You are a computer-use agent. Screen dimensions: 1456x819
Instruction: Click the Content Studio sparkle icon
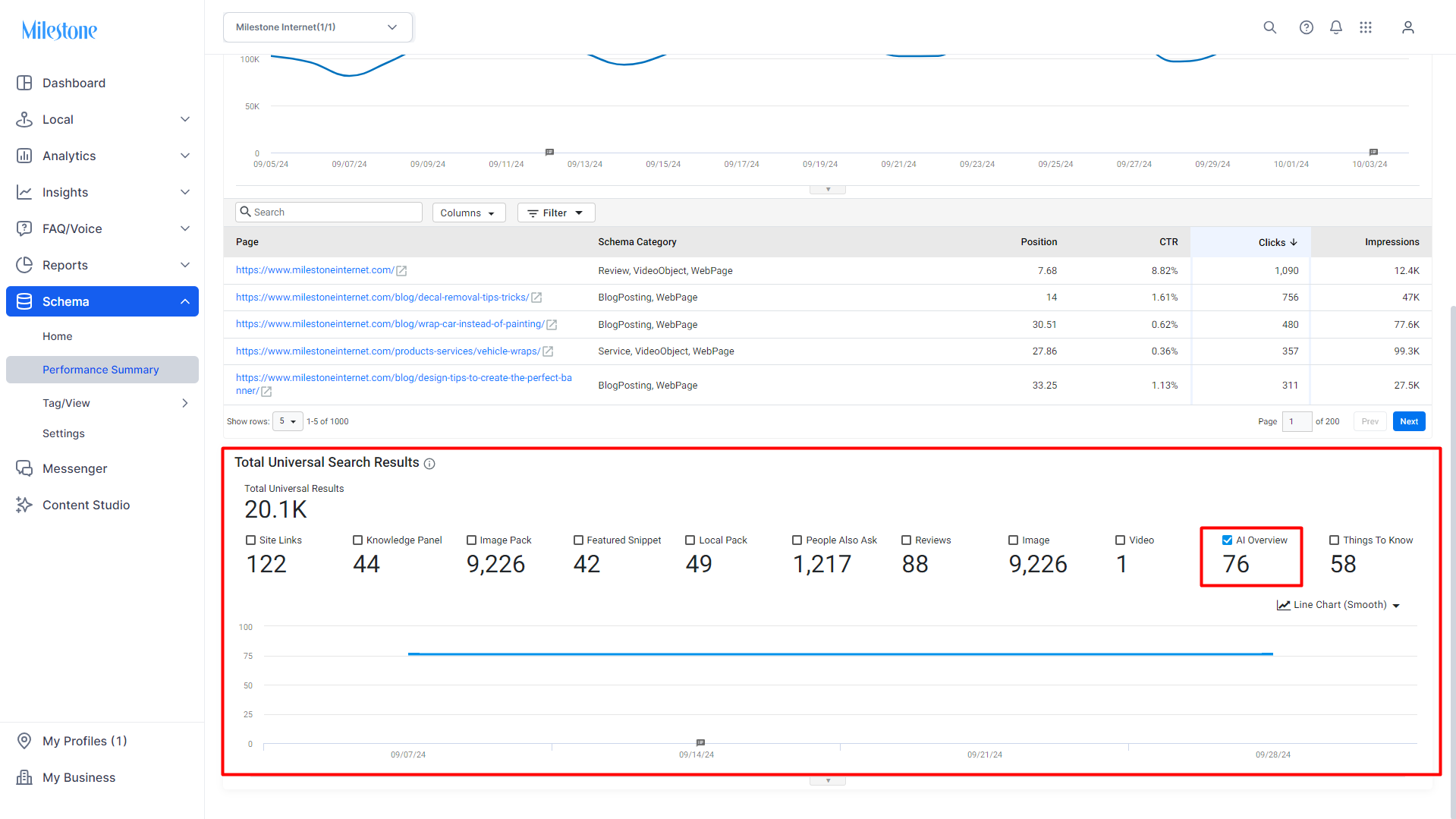pyautogui.click(x=24, y=505)
